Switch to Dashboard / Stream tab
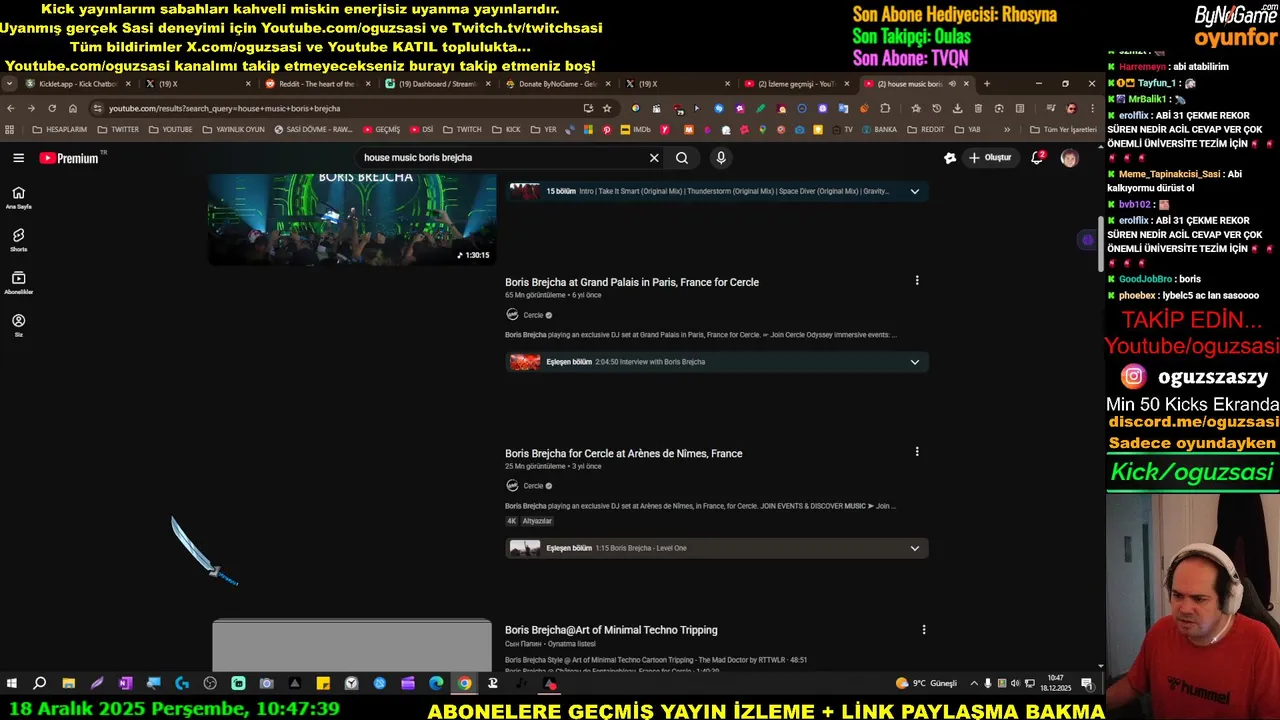 tap(436, 84)
